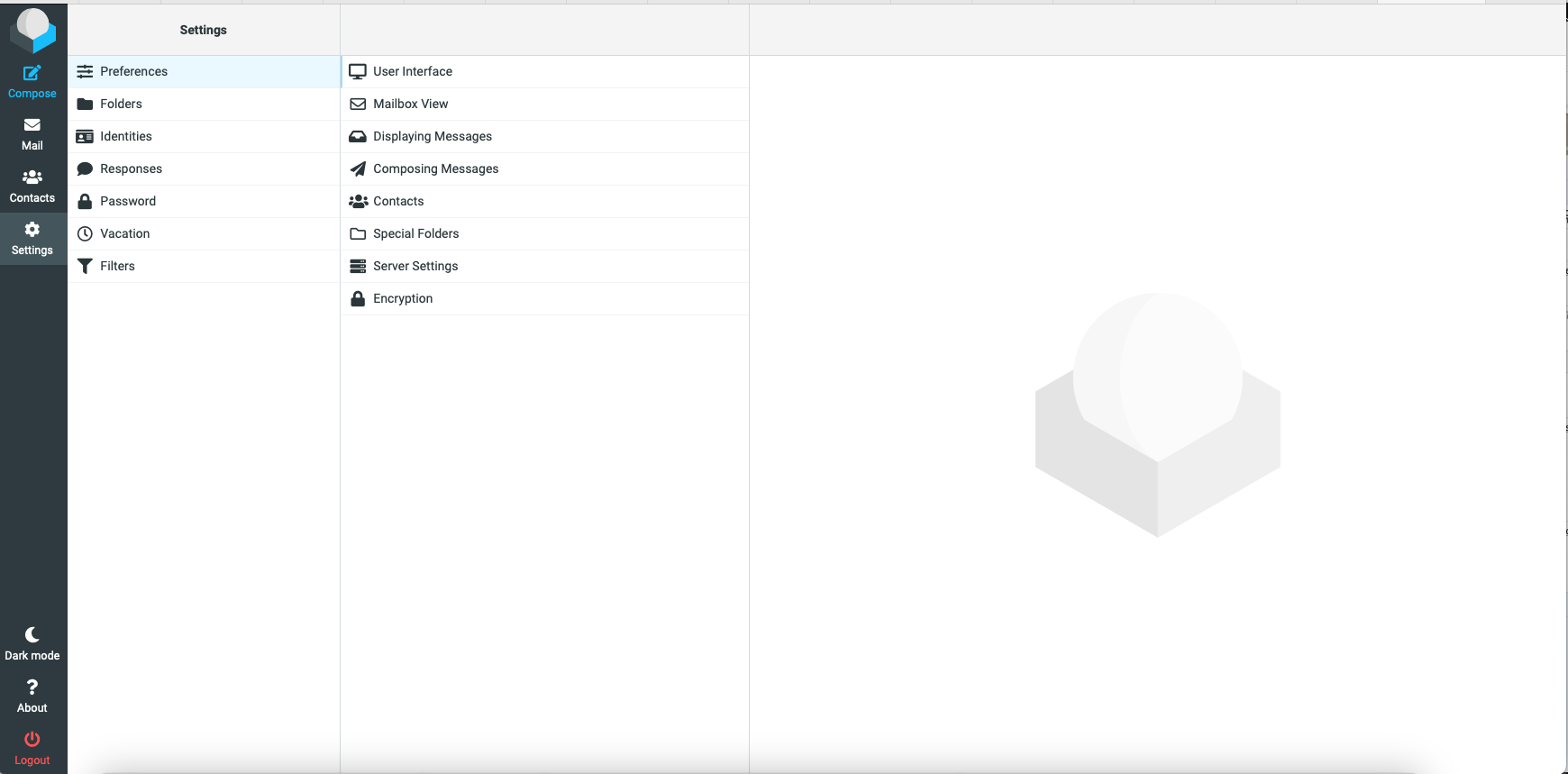Image resolution: width=1568 pixels, height=774 pixels.
Task: Click the Settings label in sidebar
Action: click(x=32, y=250)
